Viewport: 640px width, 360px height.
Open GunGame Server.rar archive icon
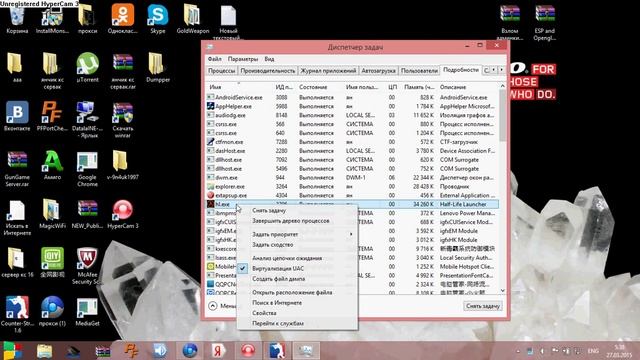(x=17, y=169)
